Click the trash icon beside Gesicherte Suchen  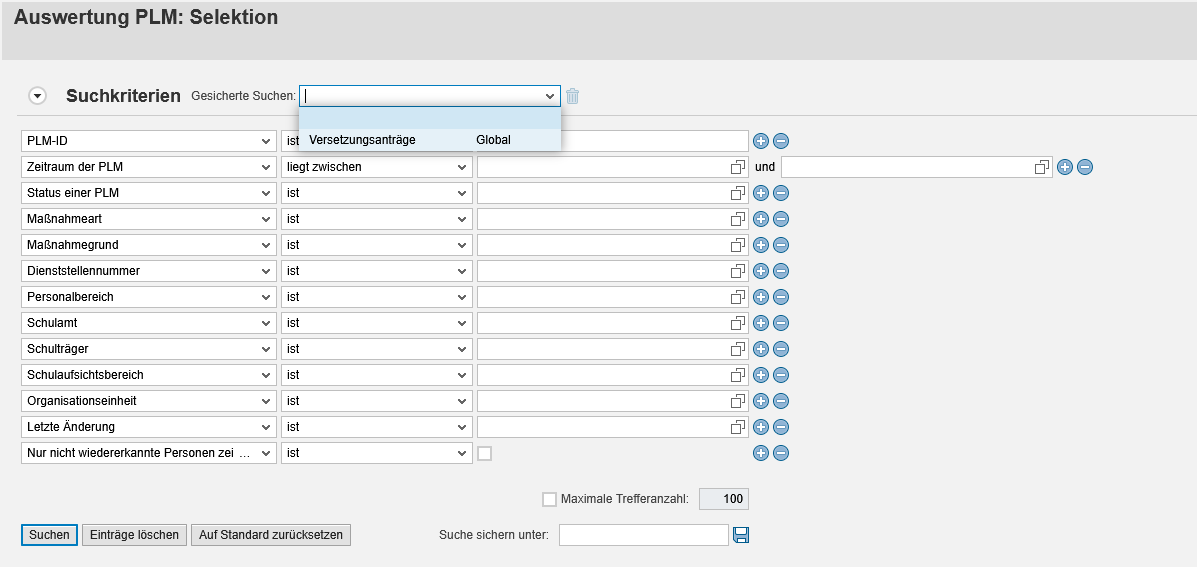pos(573,96)
